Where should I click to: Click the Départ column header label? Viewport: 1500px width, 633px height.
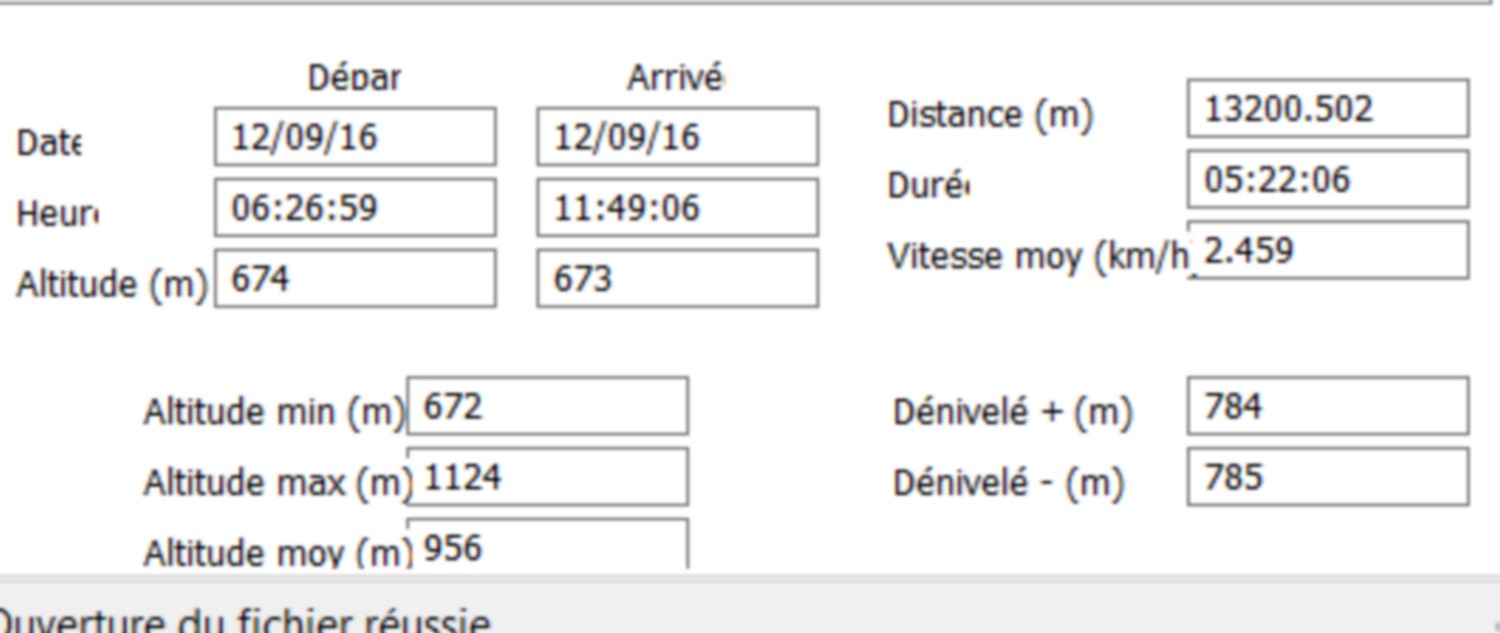click(x=354, y=78)
